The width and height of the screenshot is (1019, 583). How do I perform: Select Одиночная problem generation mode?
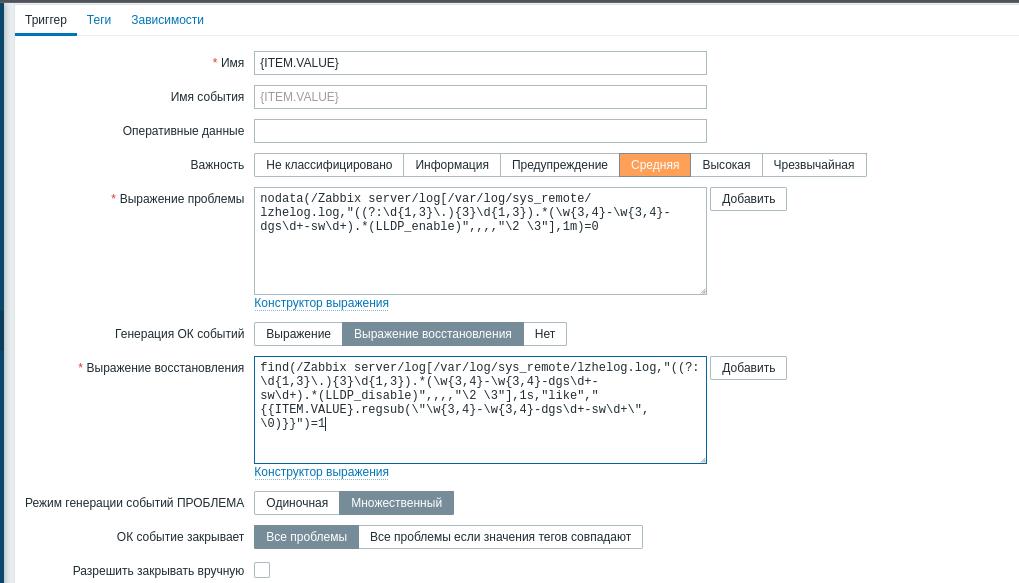point(297,503)
